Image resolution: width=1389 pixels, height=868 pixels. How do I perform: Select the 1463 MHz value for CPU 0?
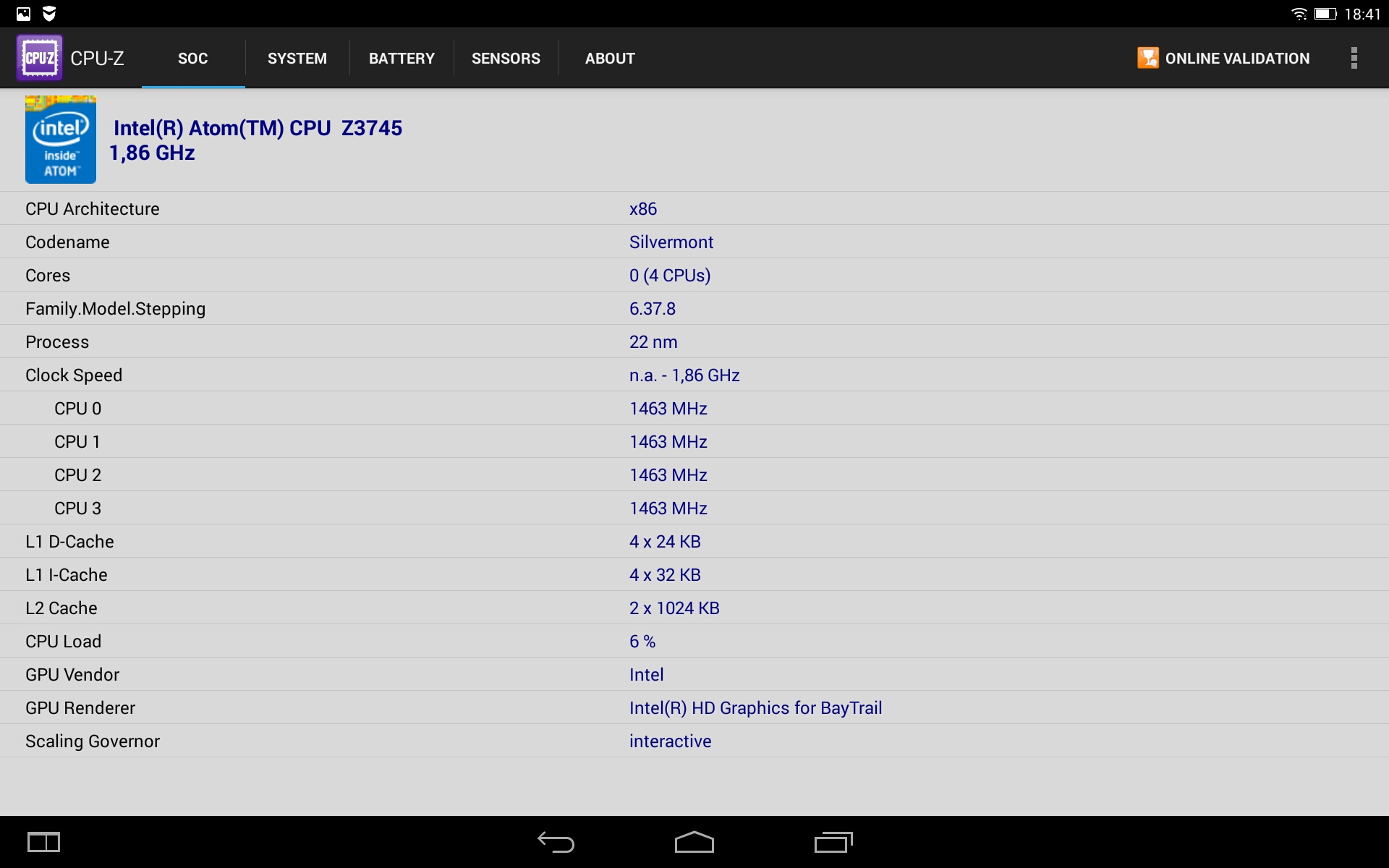coord(668,409)
